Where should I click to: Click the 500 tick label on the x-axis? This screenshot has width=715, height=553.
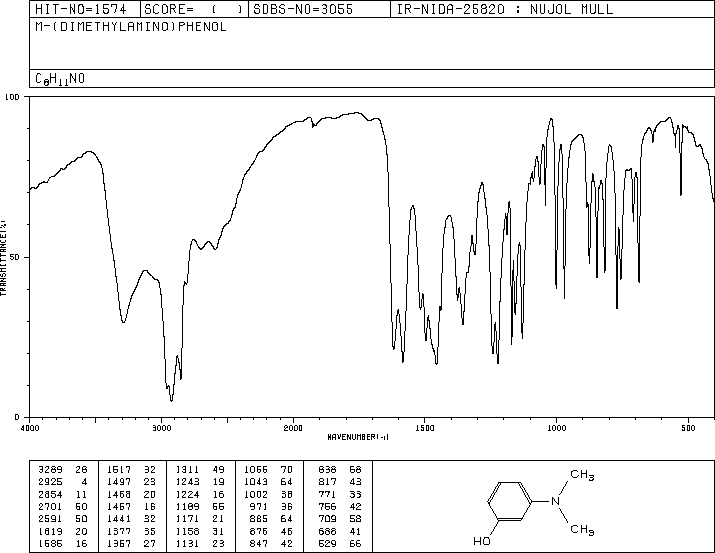click(688, 428)
